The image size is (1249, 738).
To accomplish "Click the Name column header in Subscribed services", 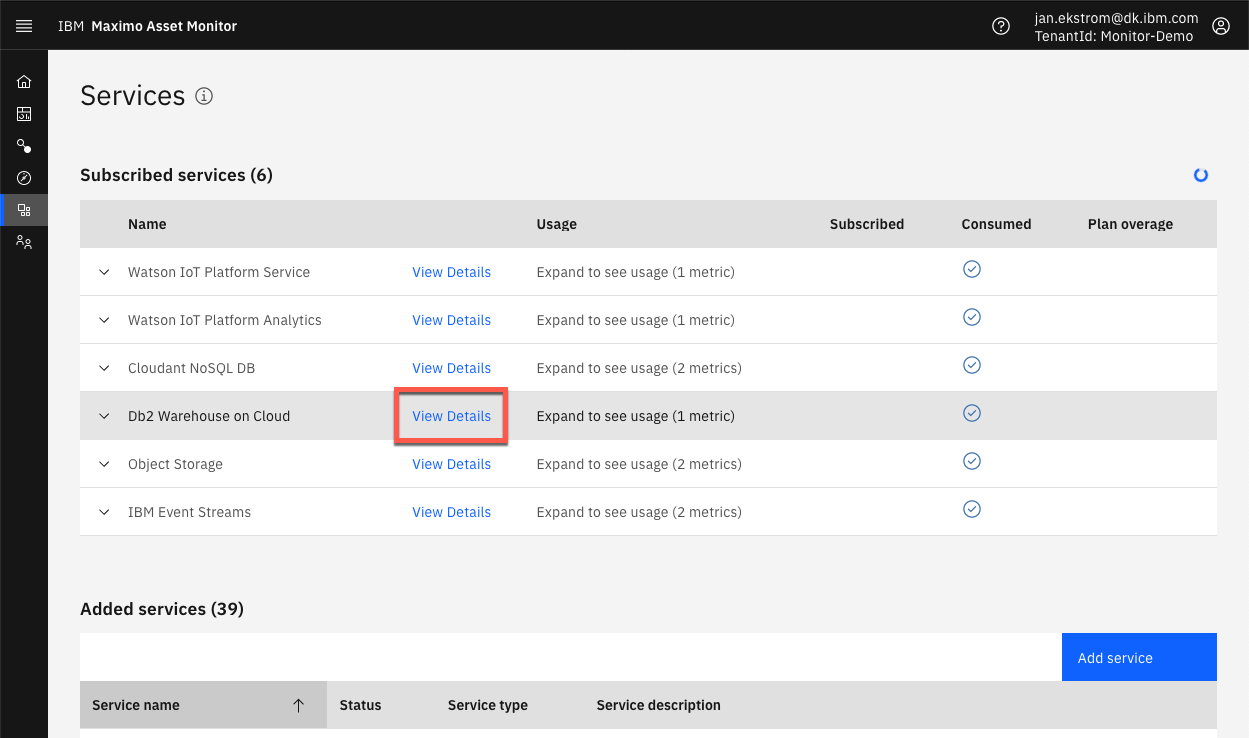I will click(147, 224).
